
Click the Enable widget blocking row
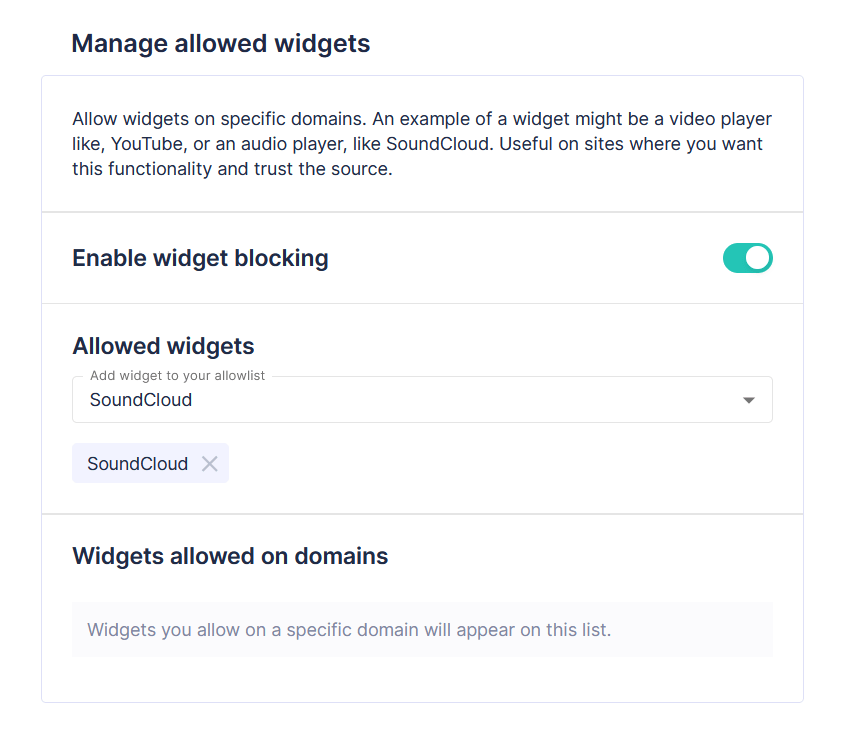tap(200, 258)
